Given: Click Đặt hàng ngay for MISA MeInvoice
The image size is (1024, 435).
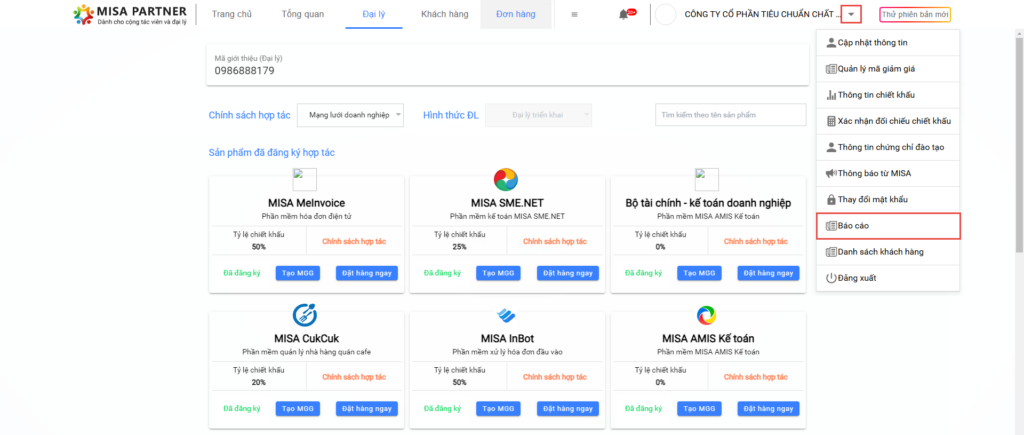Looking at the screenshot, I should pos(367,273).
